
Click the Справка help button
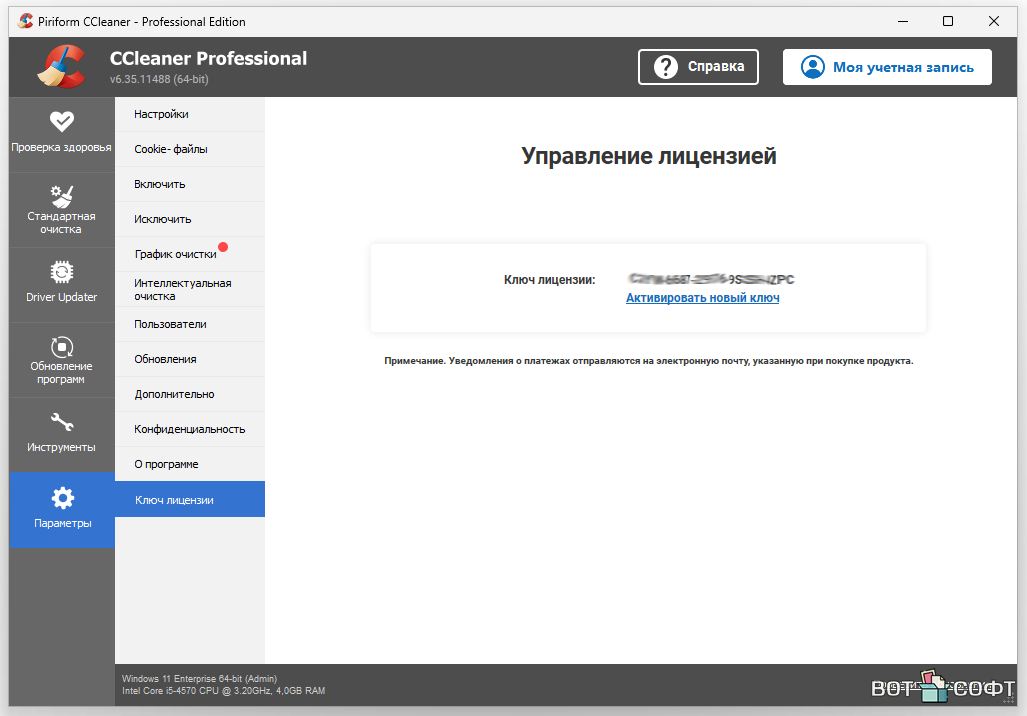(x=698, y=67)
